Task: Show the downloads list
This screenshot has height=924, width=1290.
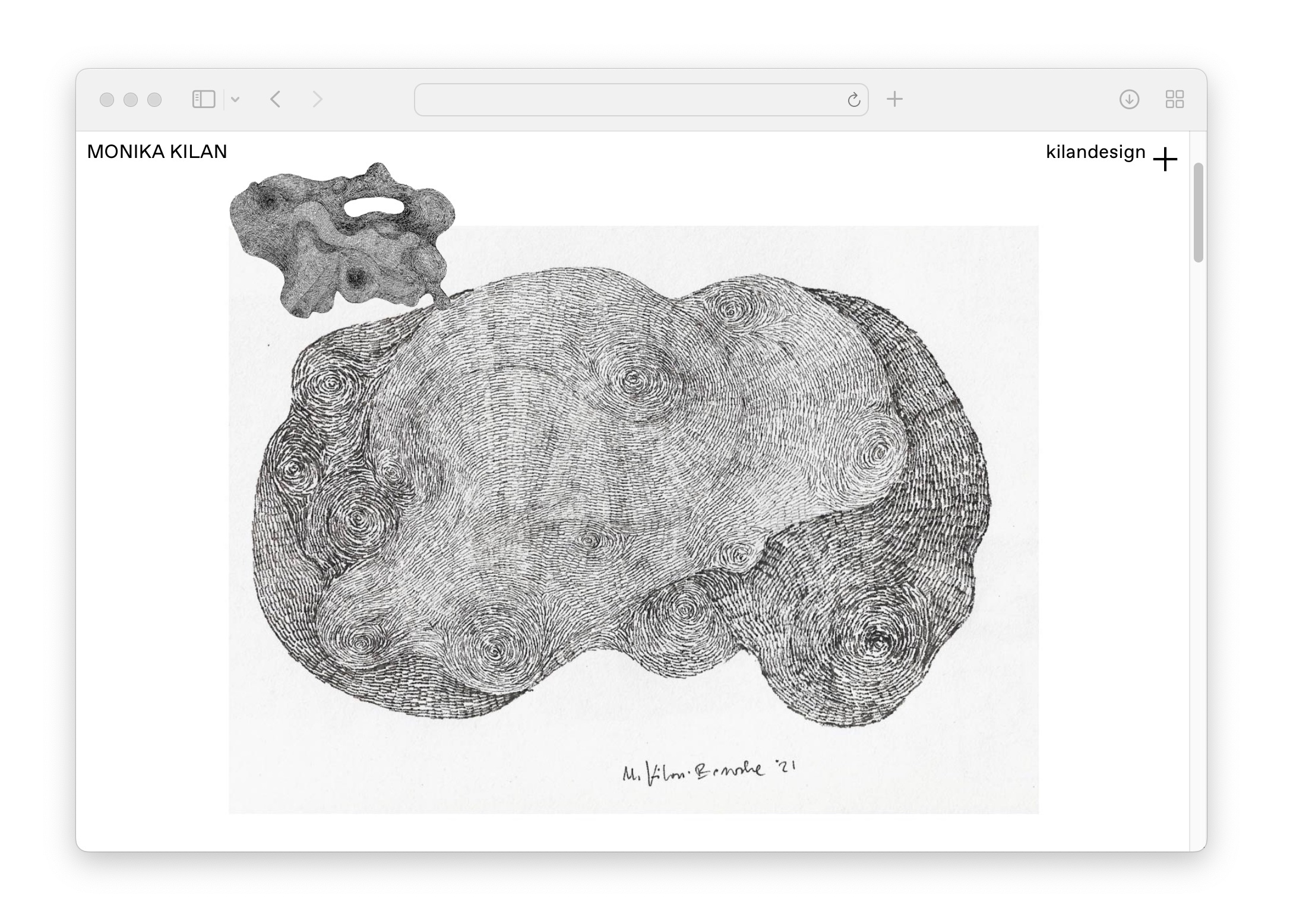Action: tap(1129, 99)
